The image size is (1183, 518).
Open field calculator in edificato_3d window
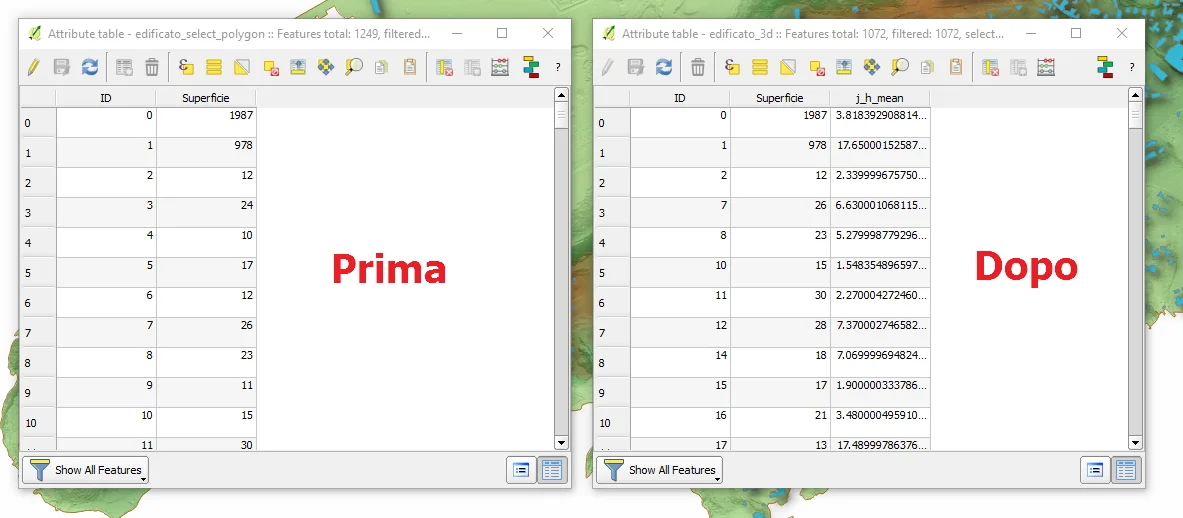tap(1046, 67)
